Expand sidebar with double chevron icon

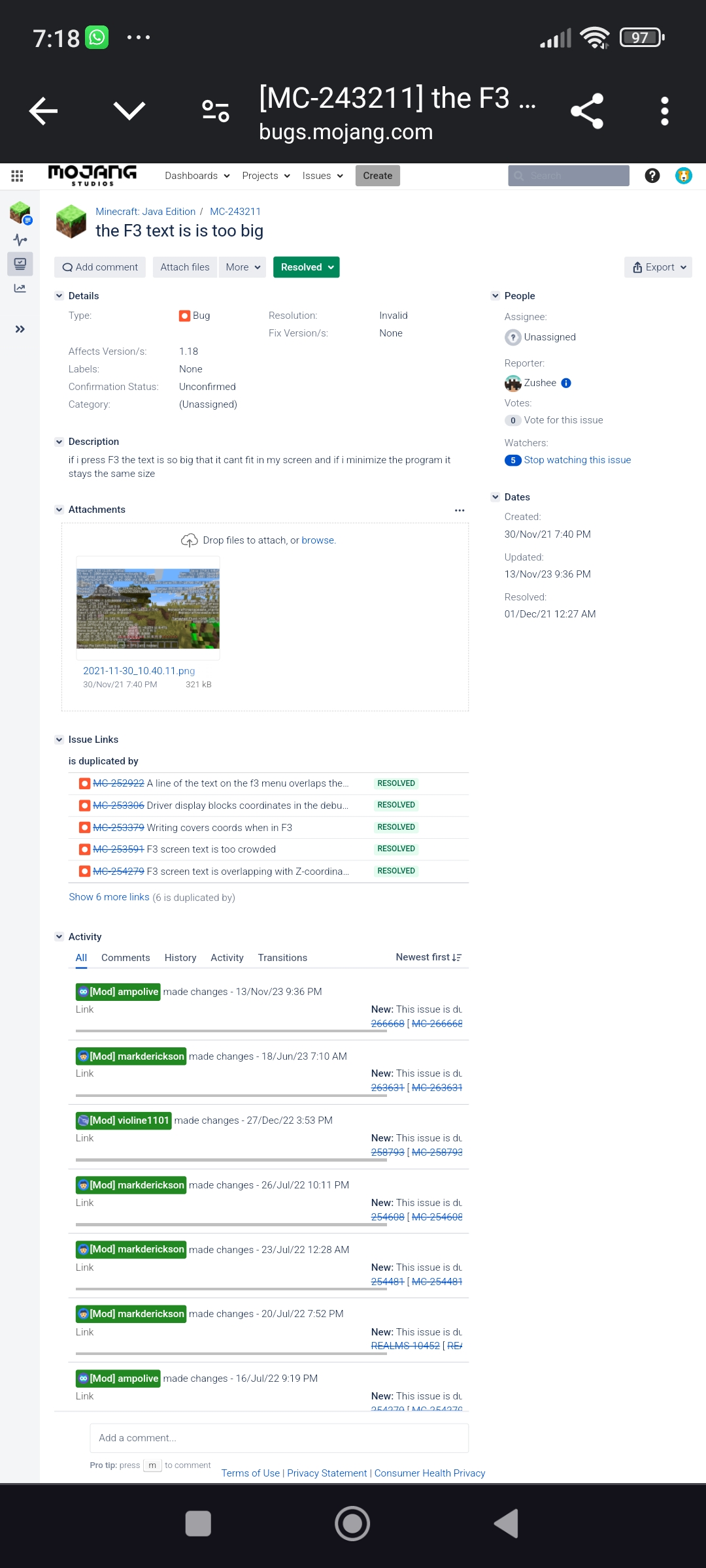coord(20,329)
